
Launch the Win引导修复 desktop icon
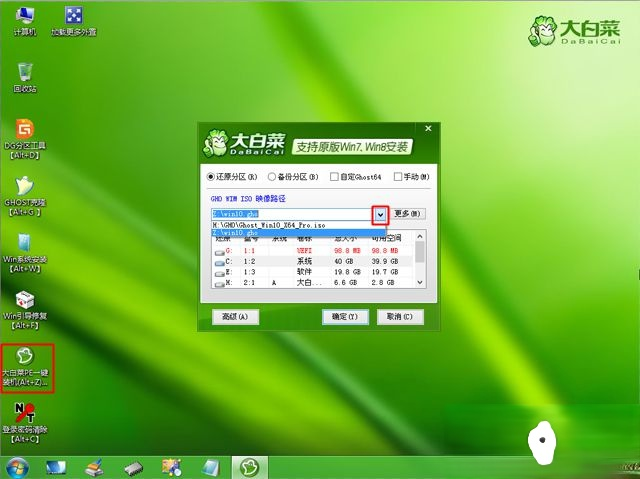coord(25,310)
